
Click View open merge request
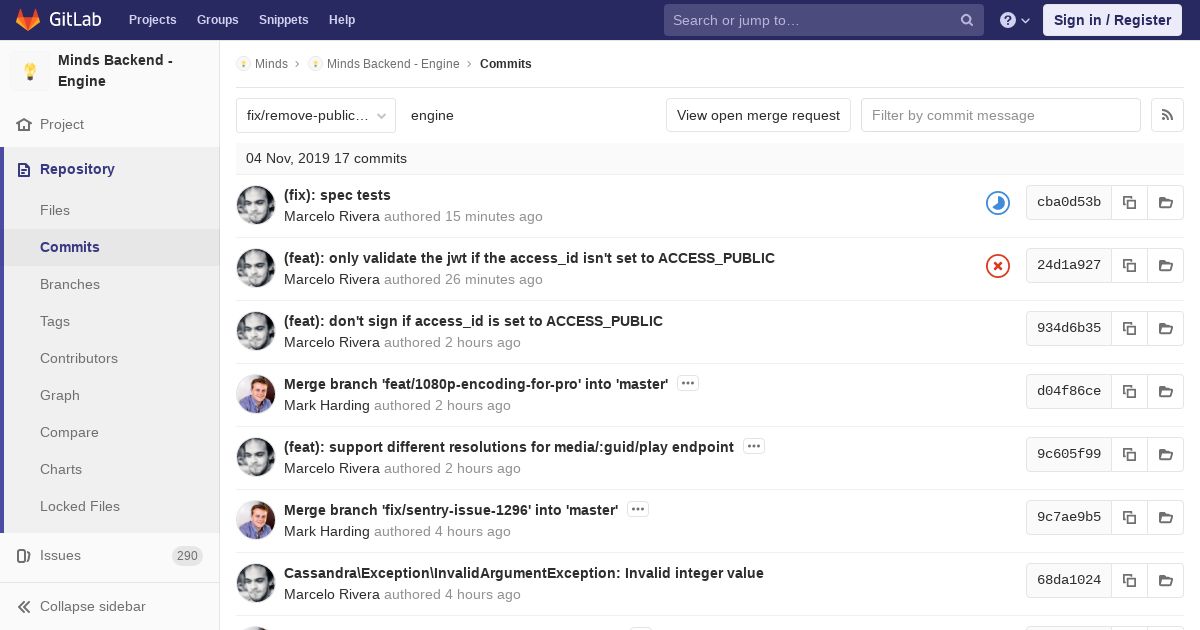(x=758, y=115)
